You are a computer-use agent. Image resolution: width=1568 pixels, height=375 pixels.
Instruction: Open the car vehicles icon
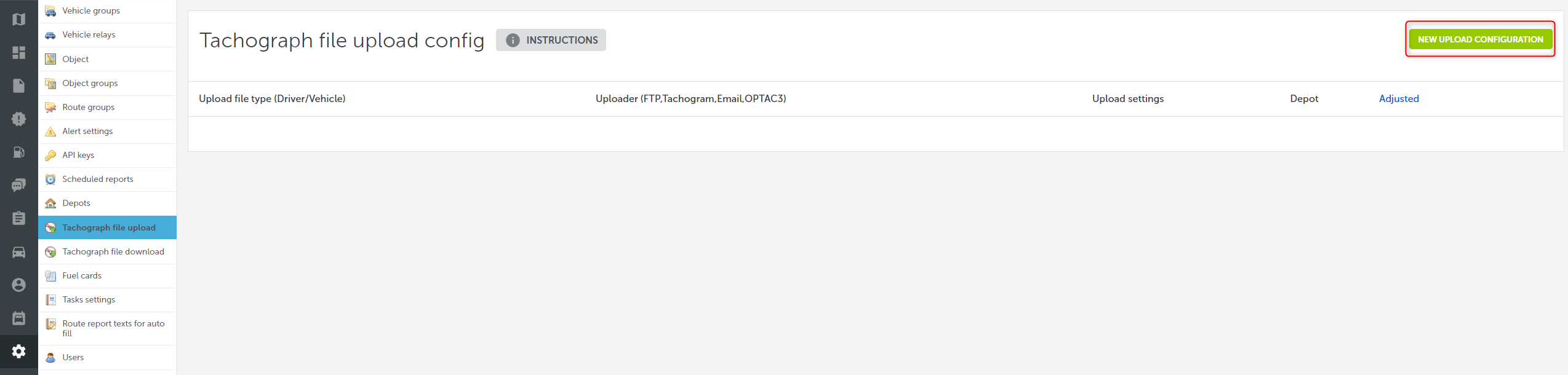[19, 252]
